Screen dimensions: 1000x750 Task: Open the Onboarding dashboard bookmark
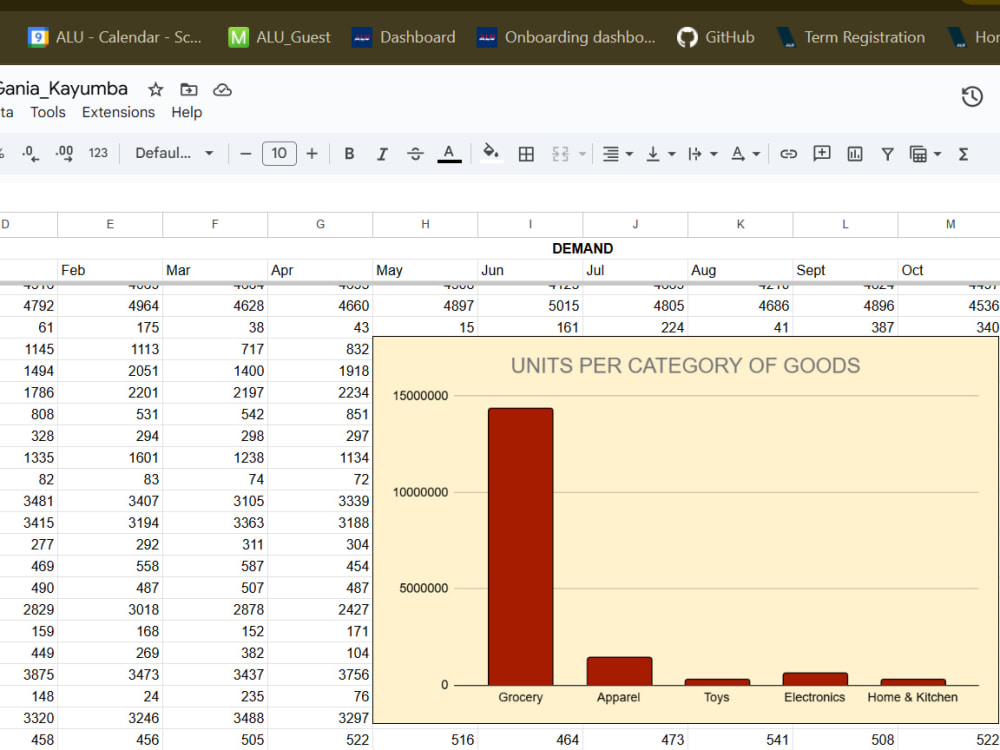[566, 37]
